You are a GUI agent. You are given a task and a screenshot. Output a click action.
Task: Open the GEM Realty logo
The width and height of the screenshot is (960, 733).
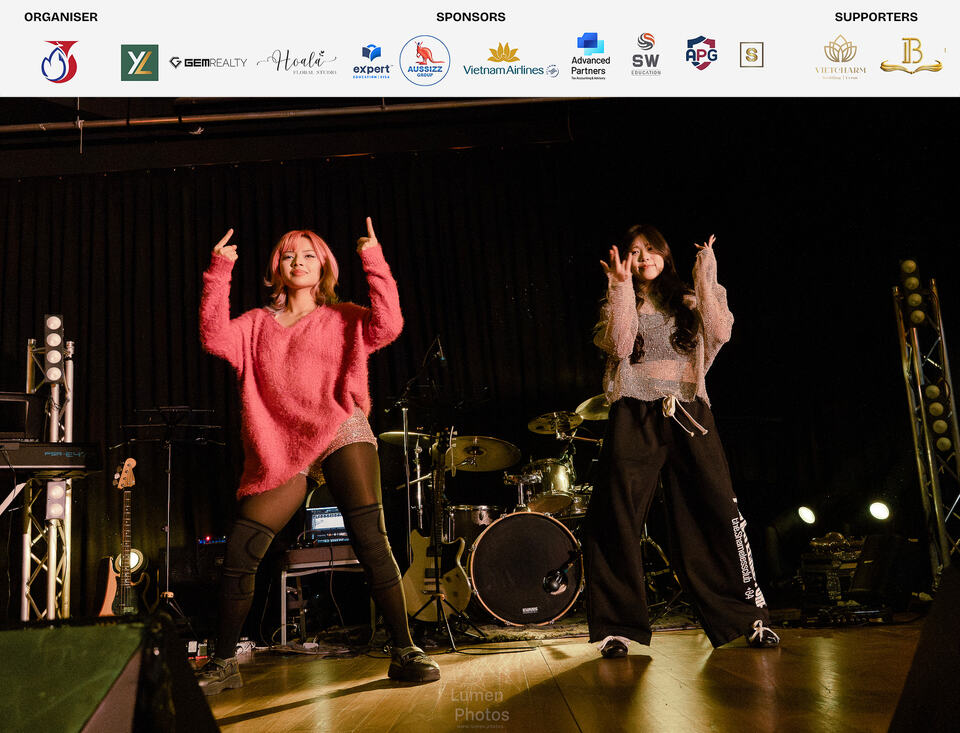(x=208, y=62)
